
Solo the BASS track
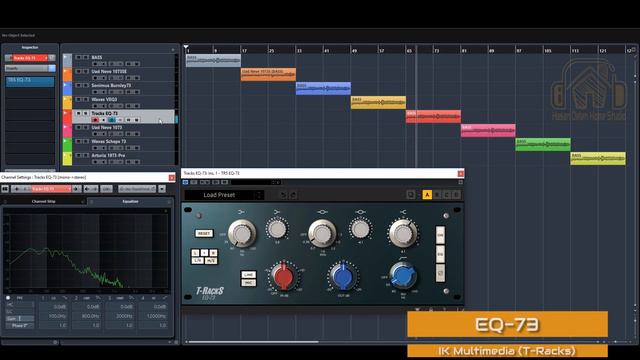[86, 58]
